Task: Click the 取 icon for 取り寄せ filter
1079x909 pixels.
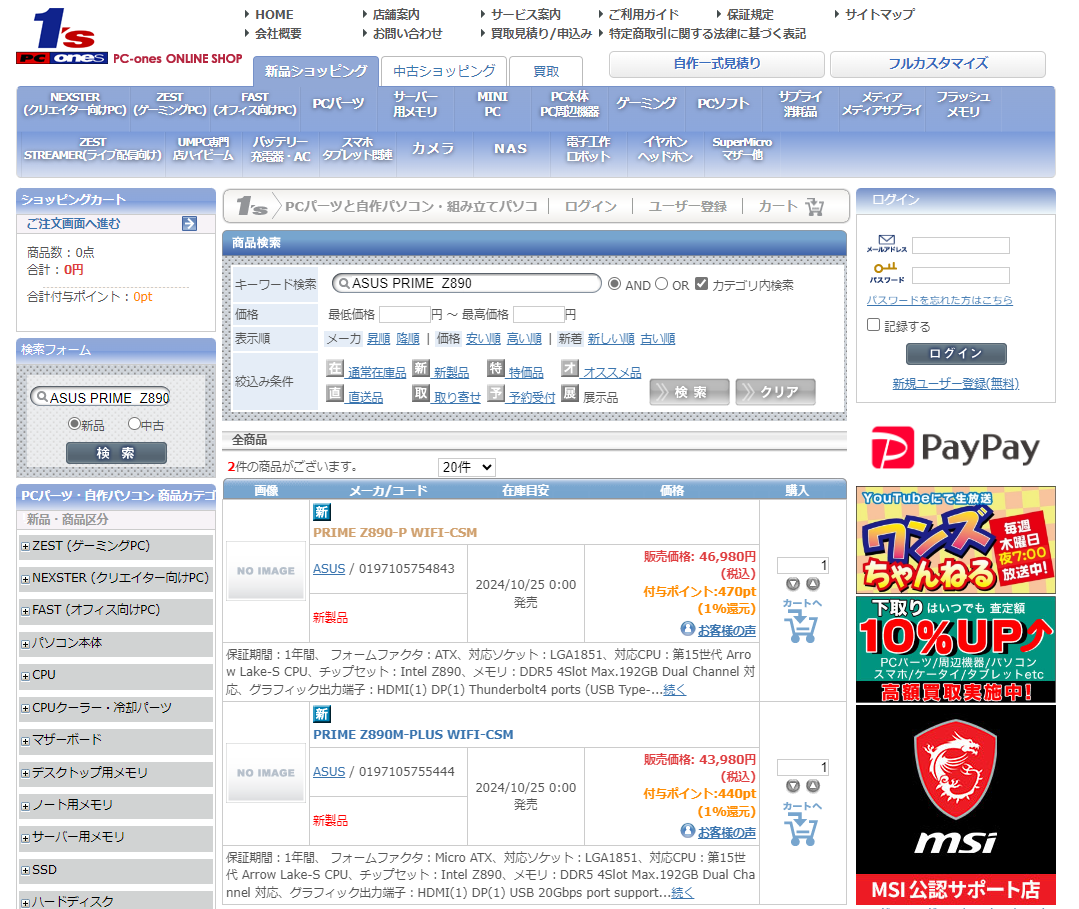Action: tap(420, 394)
